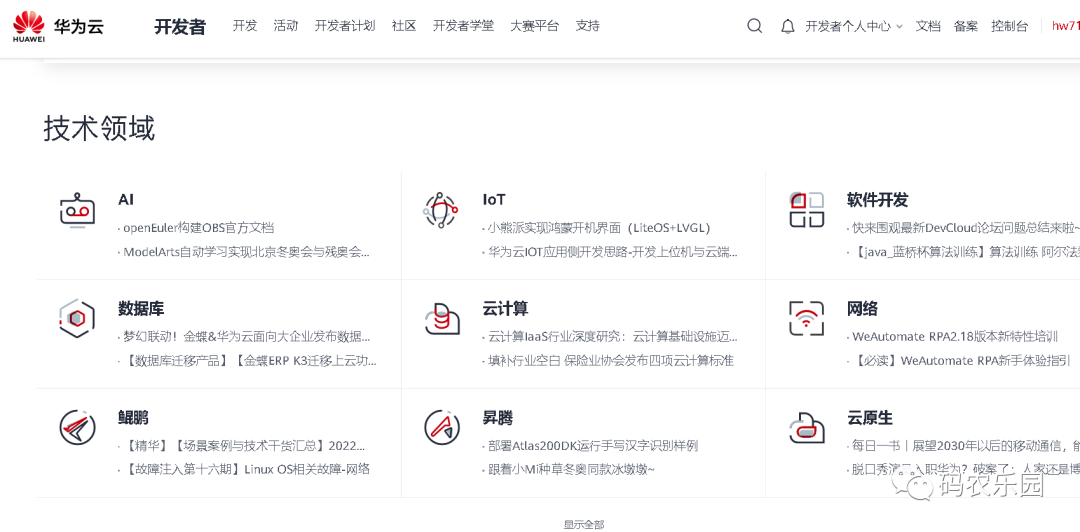Expand the 开发者个人中心 dropdown

tap(854, 27)
